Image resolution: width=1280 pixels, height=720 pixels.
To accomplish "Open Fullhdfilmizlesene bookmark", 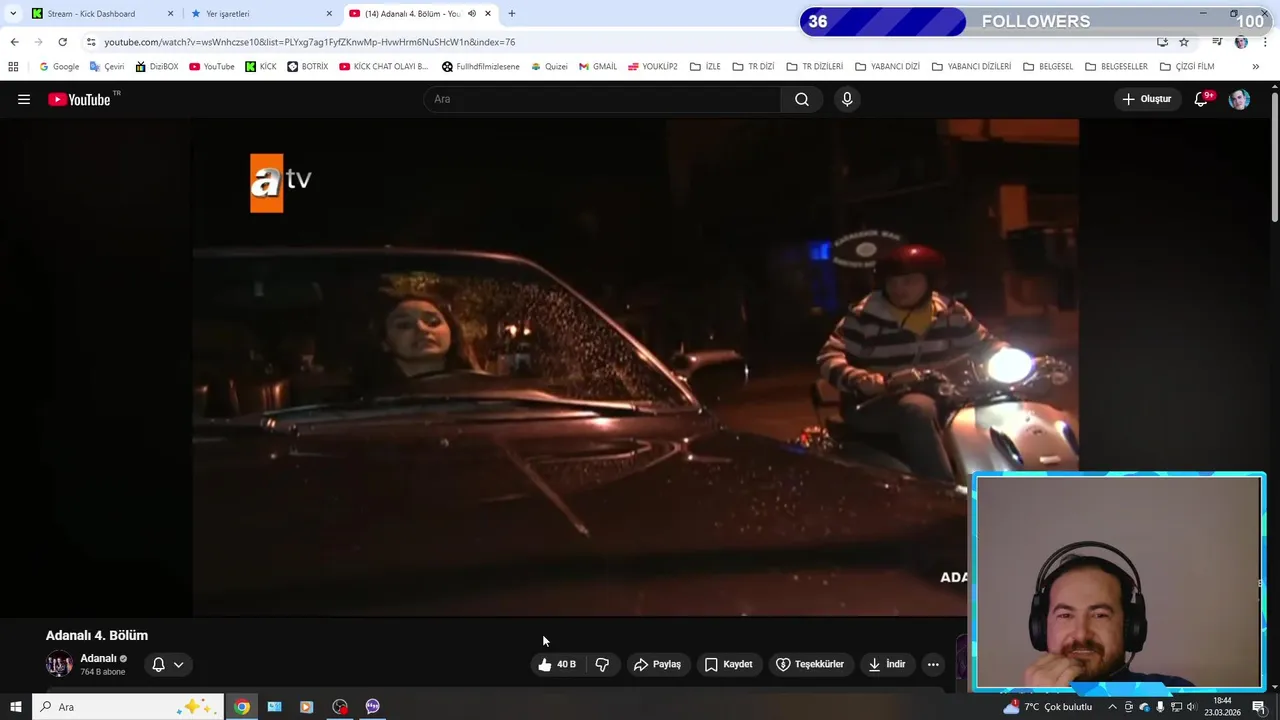I will point(481,67).
